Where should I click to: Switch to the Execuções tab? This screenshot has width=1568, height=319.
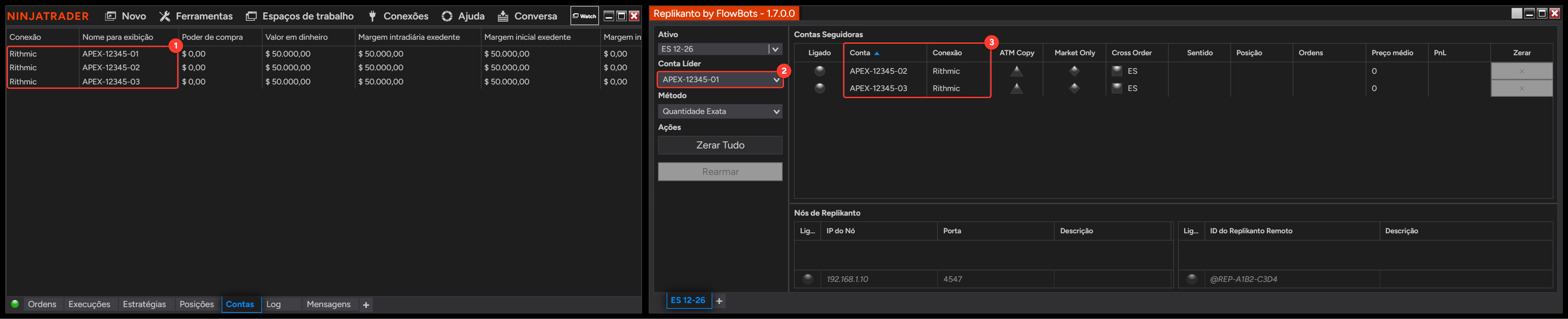(x=89, y=304)
